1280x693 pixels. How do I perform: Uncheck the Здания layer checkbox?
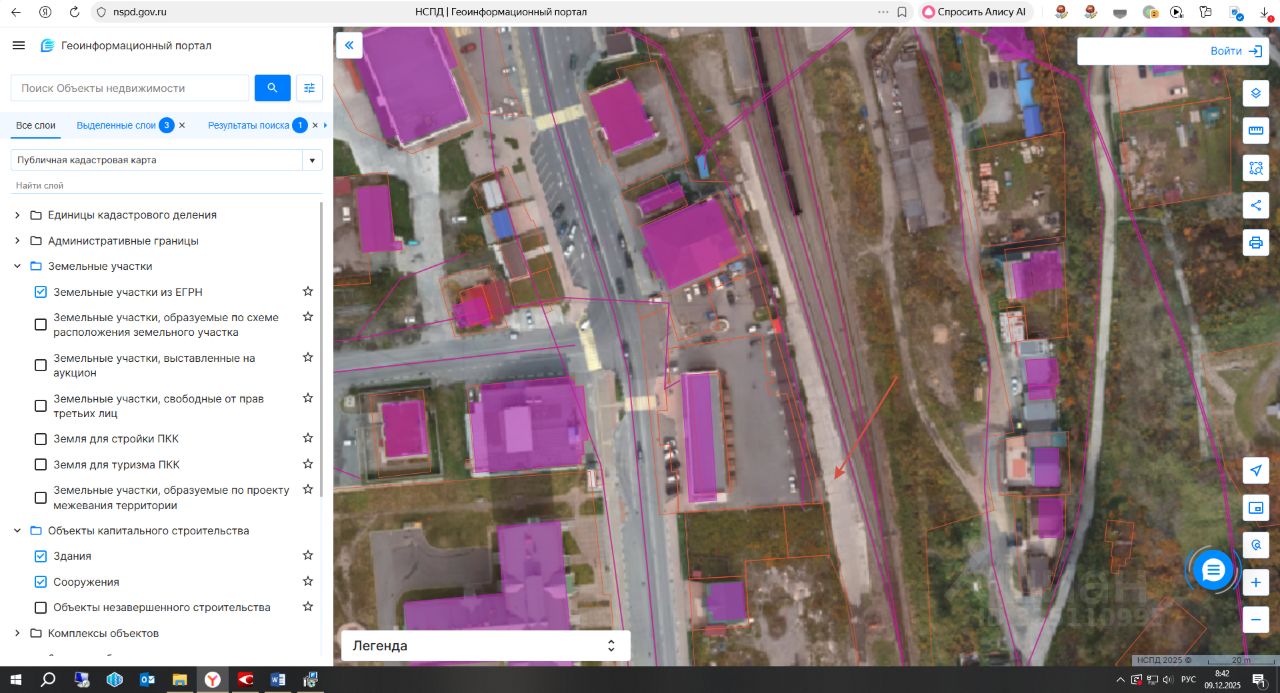click(x=41, y=556)
